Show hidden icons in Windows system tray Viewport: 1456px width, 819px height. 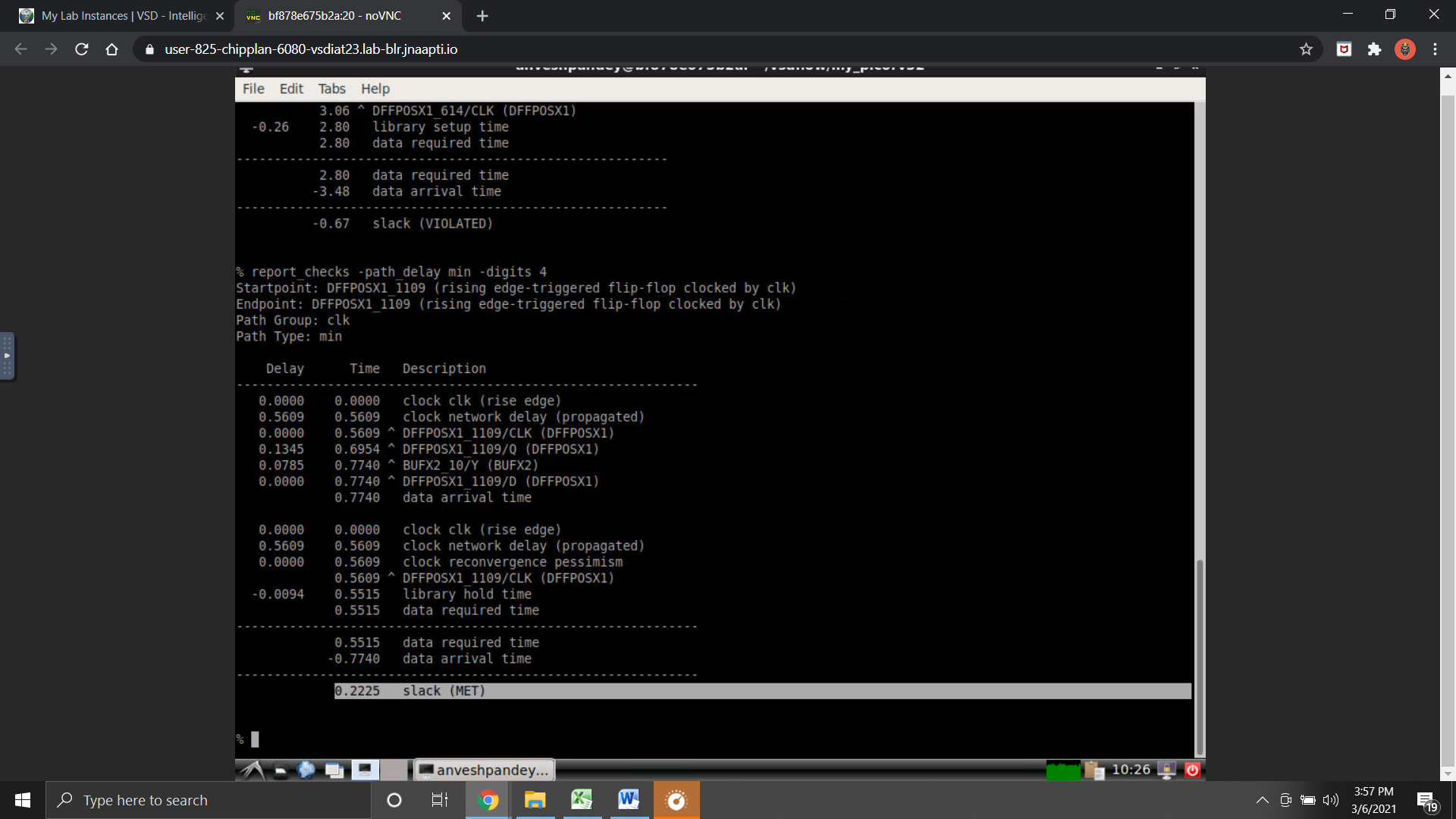(1262, 800)
